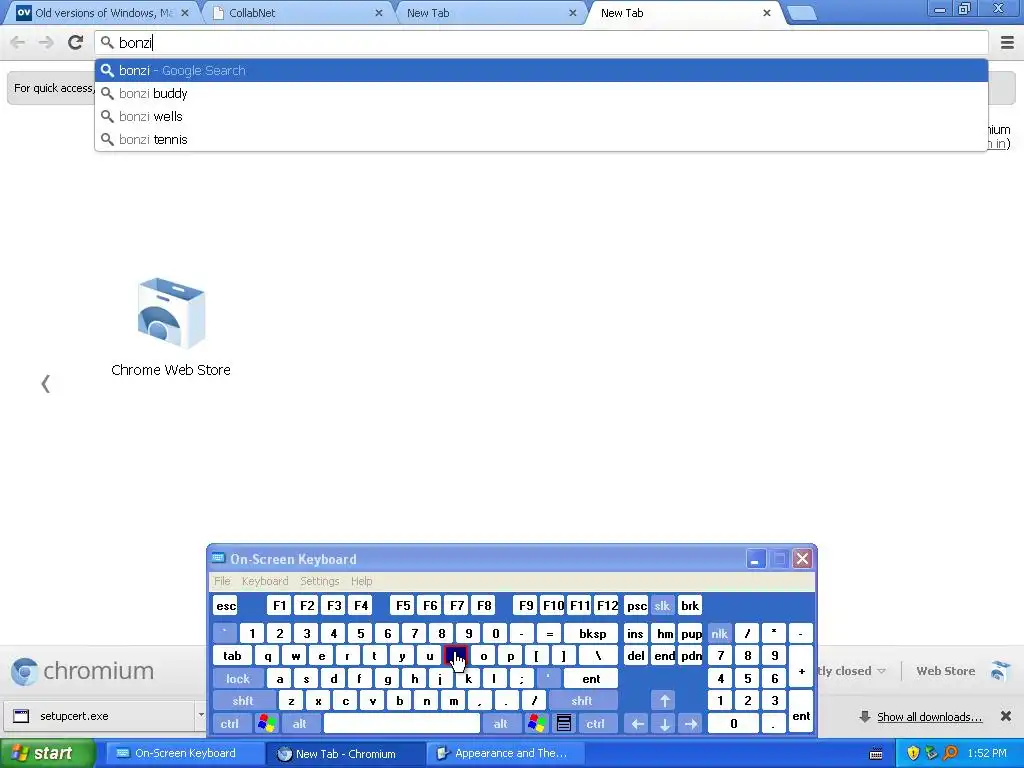Click the up arrow key on the on-screen keyboard
The image size is (1024, 768).
point(665,701)
